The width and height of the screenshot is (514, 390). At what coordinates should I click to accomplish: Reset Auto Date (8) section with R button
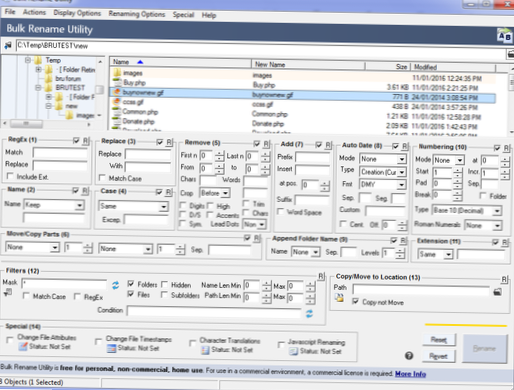405,146
